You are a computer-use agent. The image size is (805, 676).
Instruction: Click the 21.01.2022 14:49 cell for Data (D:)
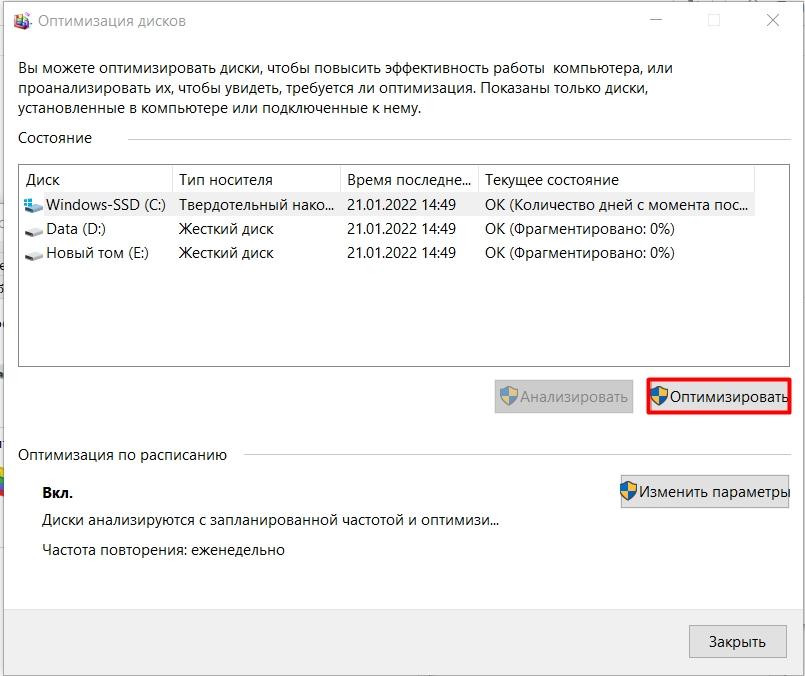tap(401, 229)
